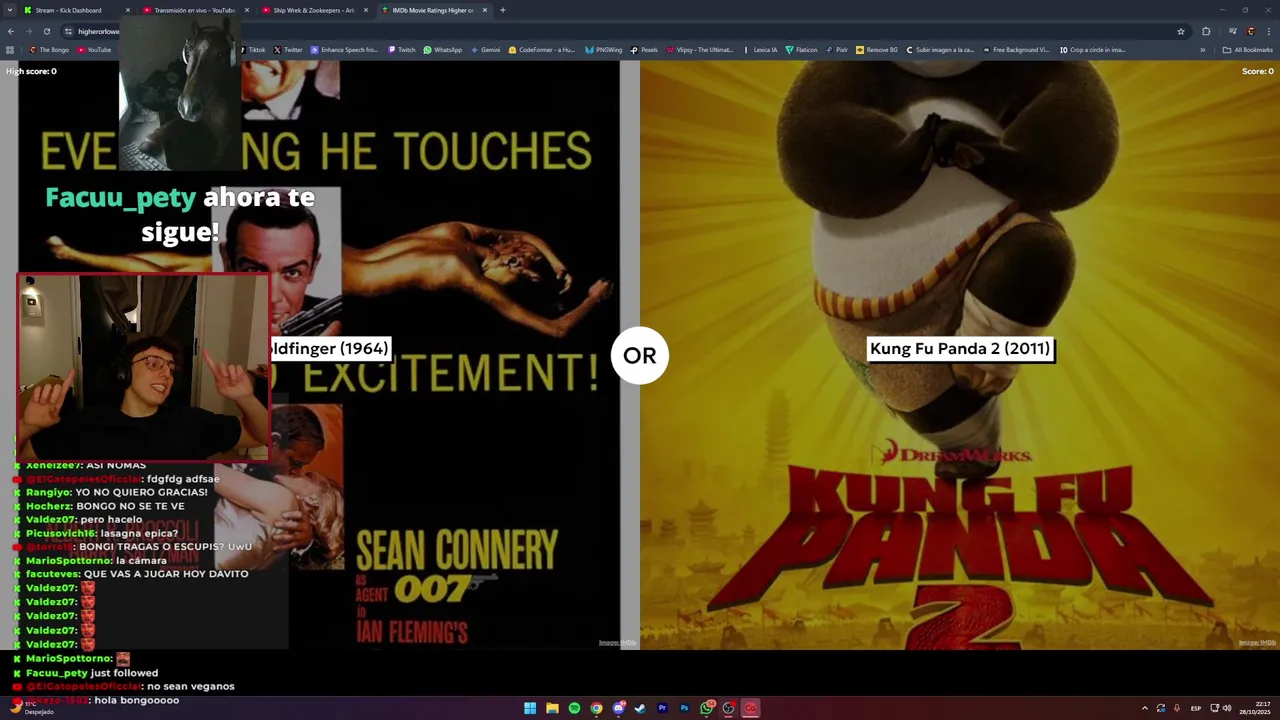Open the Tiktok bookmark
This screenshot has width=1280, height=720.
point(253,49)
